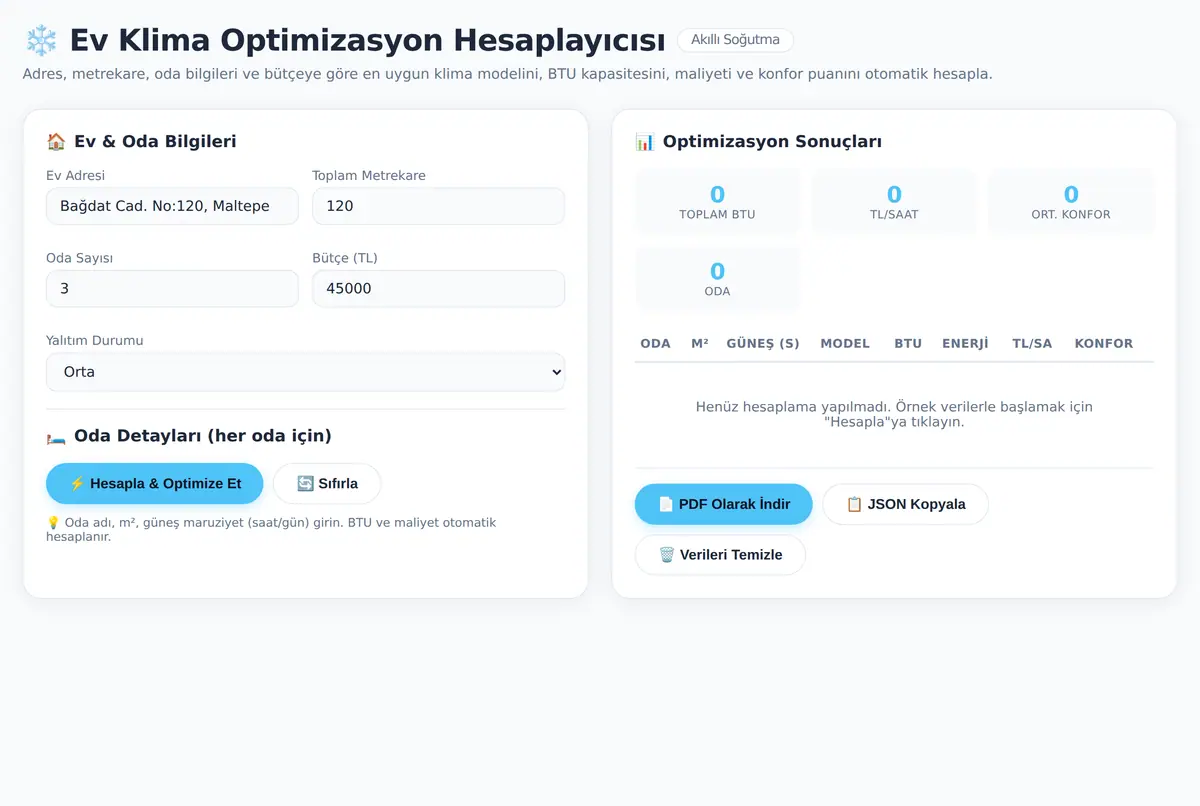This screenshot has width=1200, height=806.
Task: Click the subtitle starting 'Adres, metrekare, oda bilgileri'
Action: (507, 74)
